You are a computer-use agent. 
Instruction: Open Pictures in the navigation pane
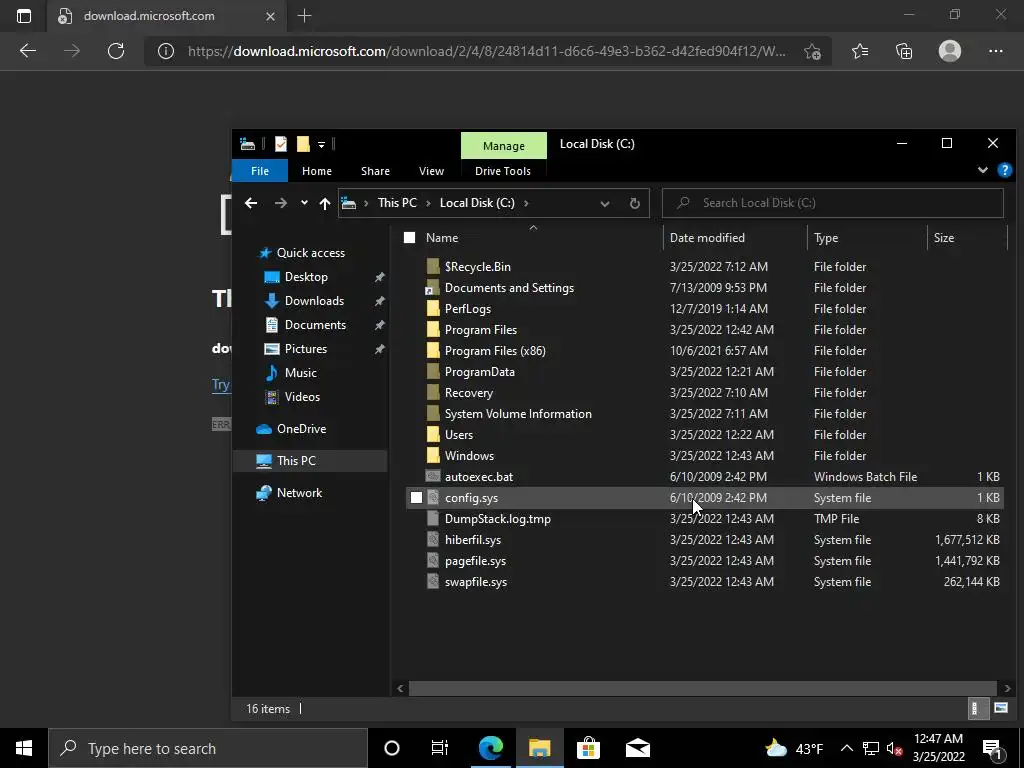pos(306,349)
